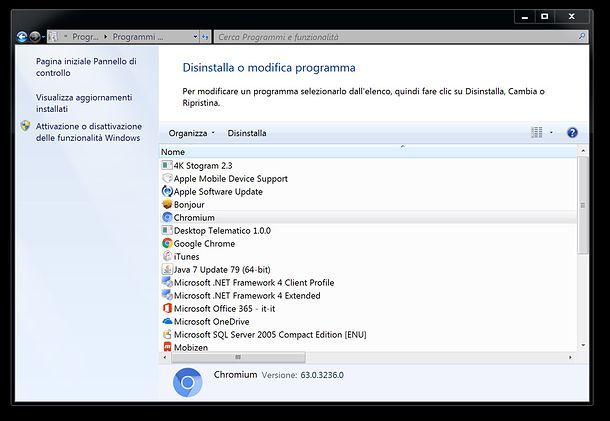The image size is (610, 421).
Task: Click the horizontal scrollbar right arrow
Action: point(570,357)
